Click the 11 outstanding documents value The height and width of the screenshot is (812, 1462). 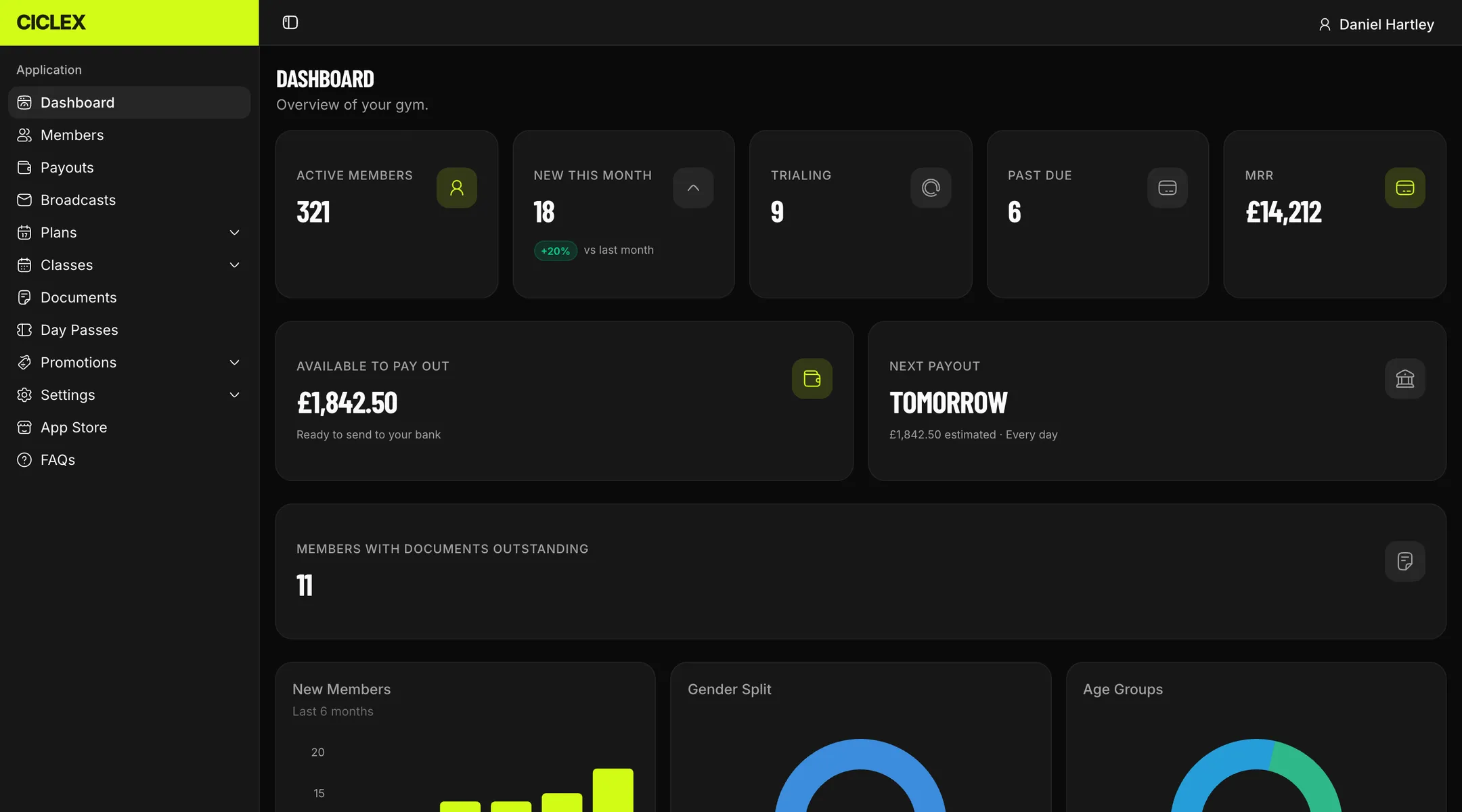[305, 585]
